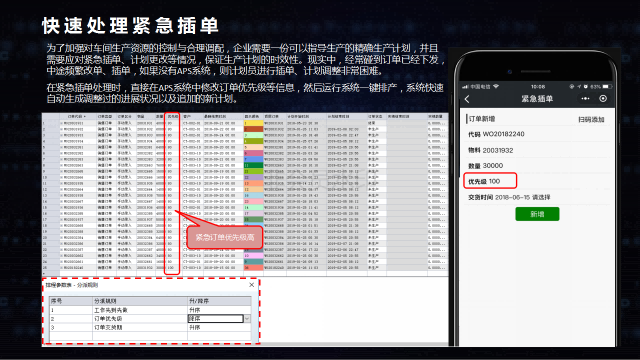Image resolution: width=640 pixels, height=360 pixels.
Task: Tap the 扫码添加 link
Action: point(591,119)
